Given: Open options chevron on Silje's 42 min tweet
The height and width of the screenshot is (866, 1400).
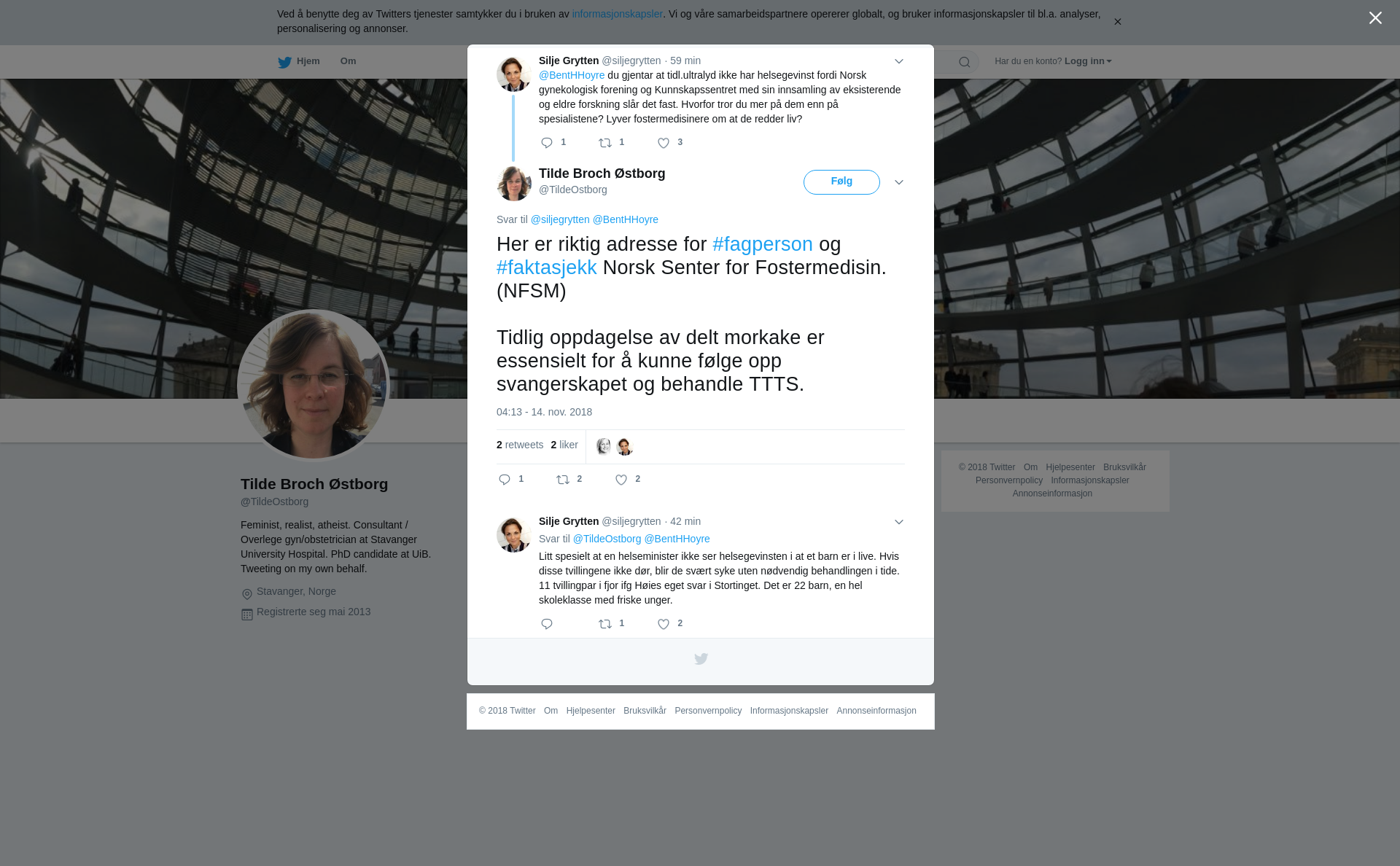Looking at the screenshot, I should tap(899, 522).
